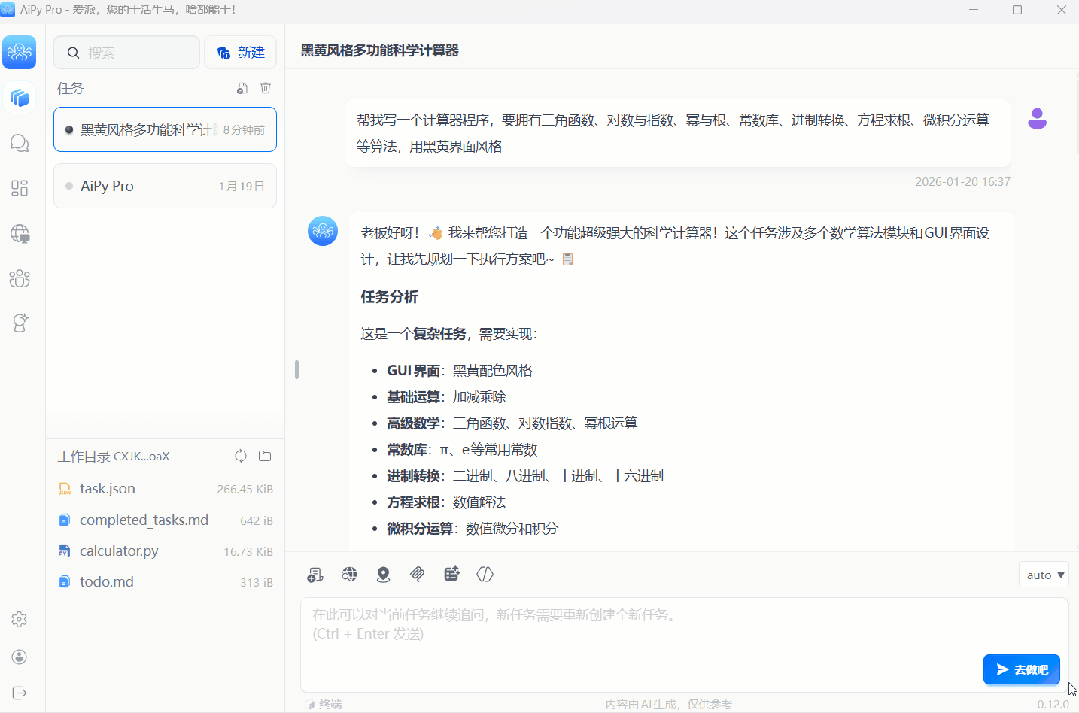
Task: Send with the 去做吧 button
Action: 1021,670
